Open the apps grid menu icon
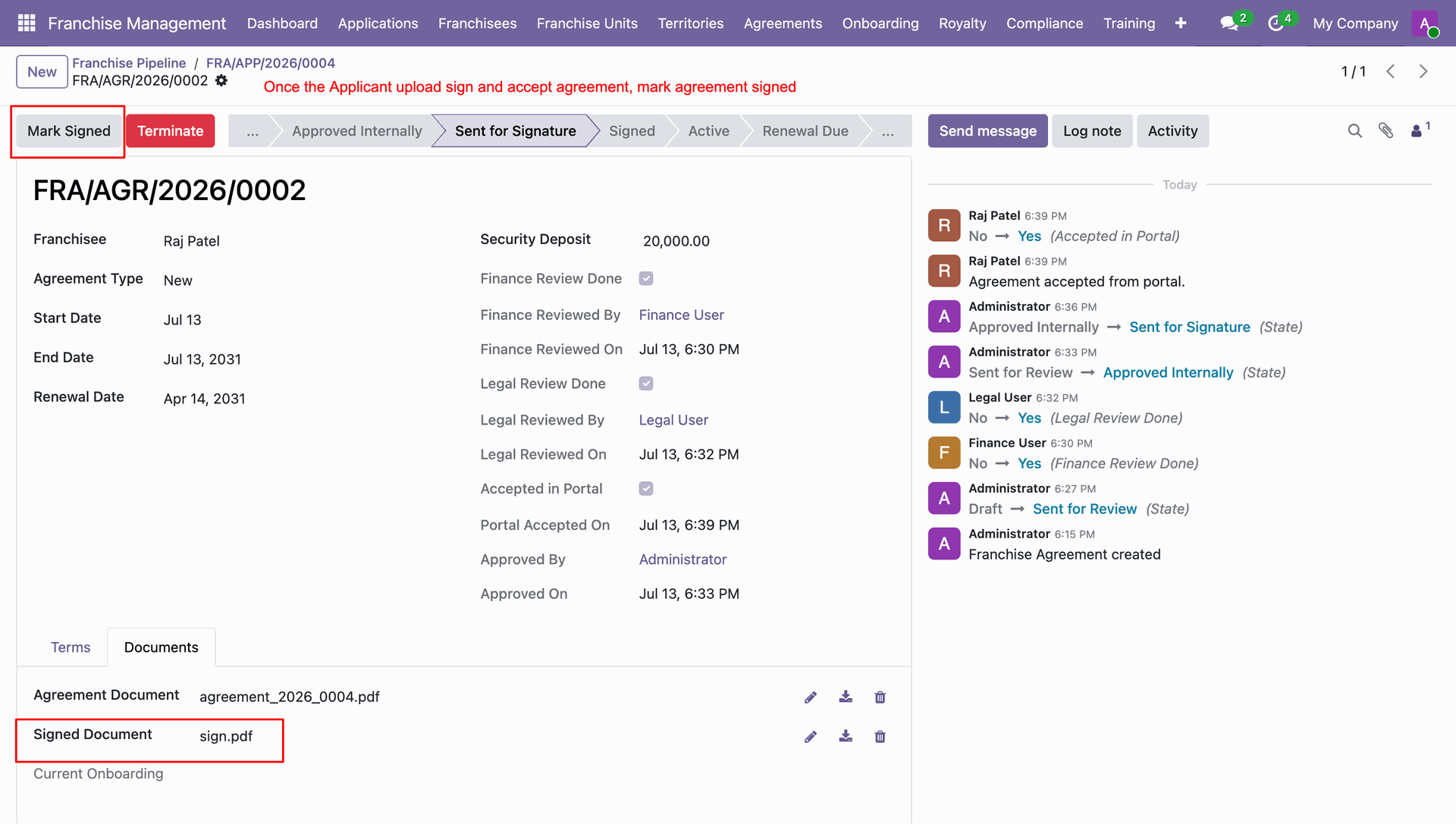The image size is (1456, 824). tap(27, 23)
